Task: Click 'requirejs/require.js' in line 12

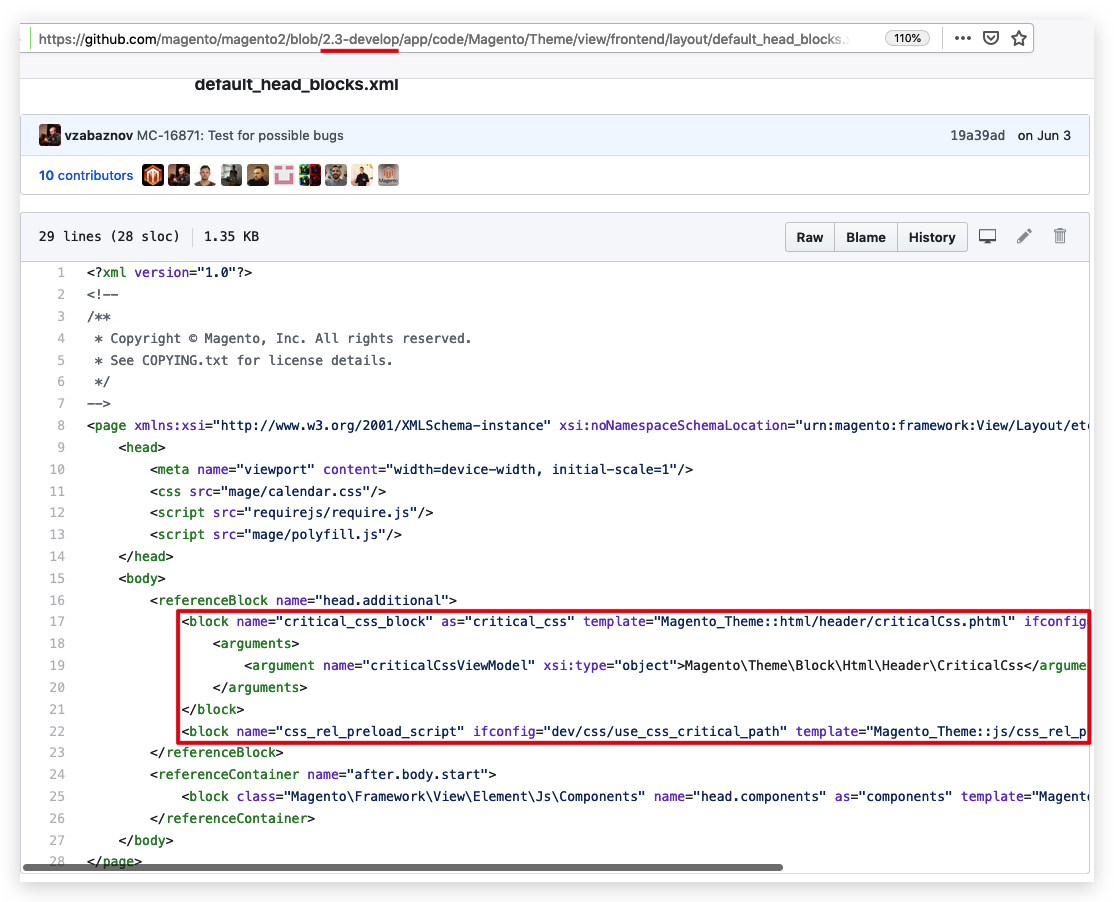Action: 330,513
